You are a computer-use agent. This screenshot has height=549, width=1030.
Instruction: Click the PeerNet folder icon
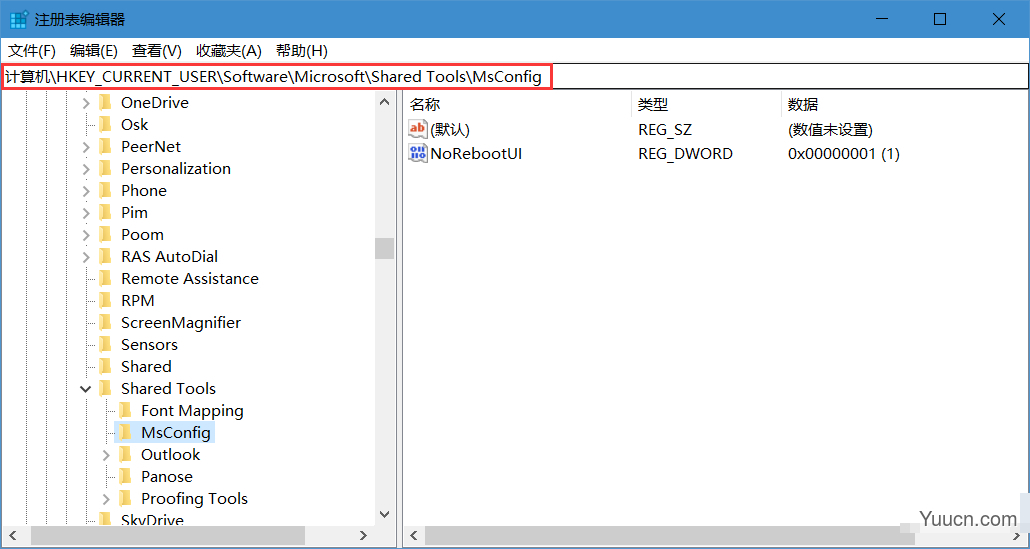(x=105, y=146)
